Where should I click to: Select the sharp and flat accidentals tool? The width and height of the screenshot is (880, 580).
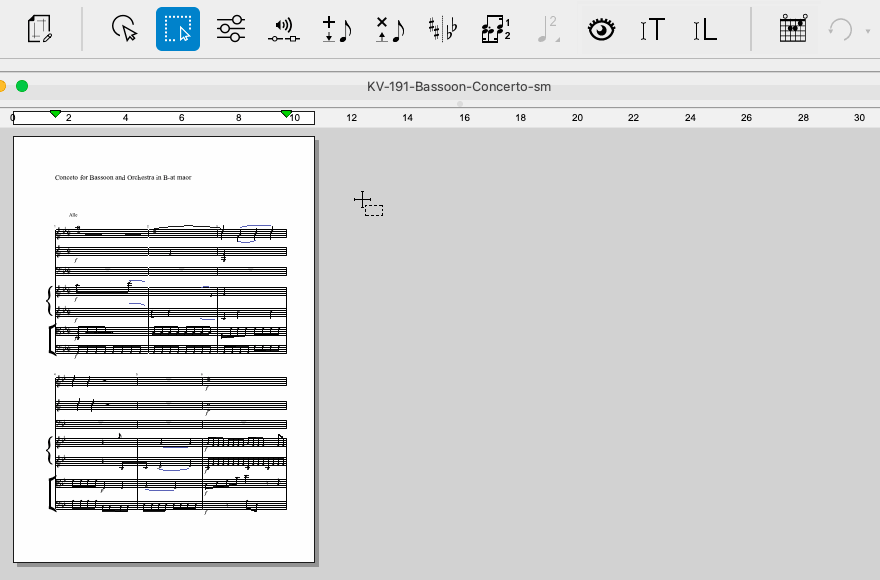click(441, 29)
